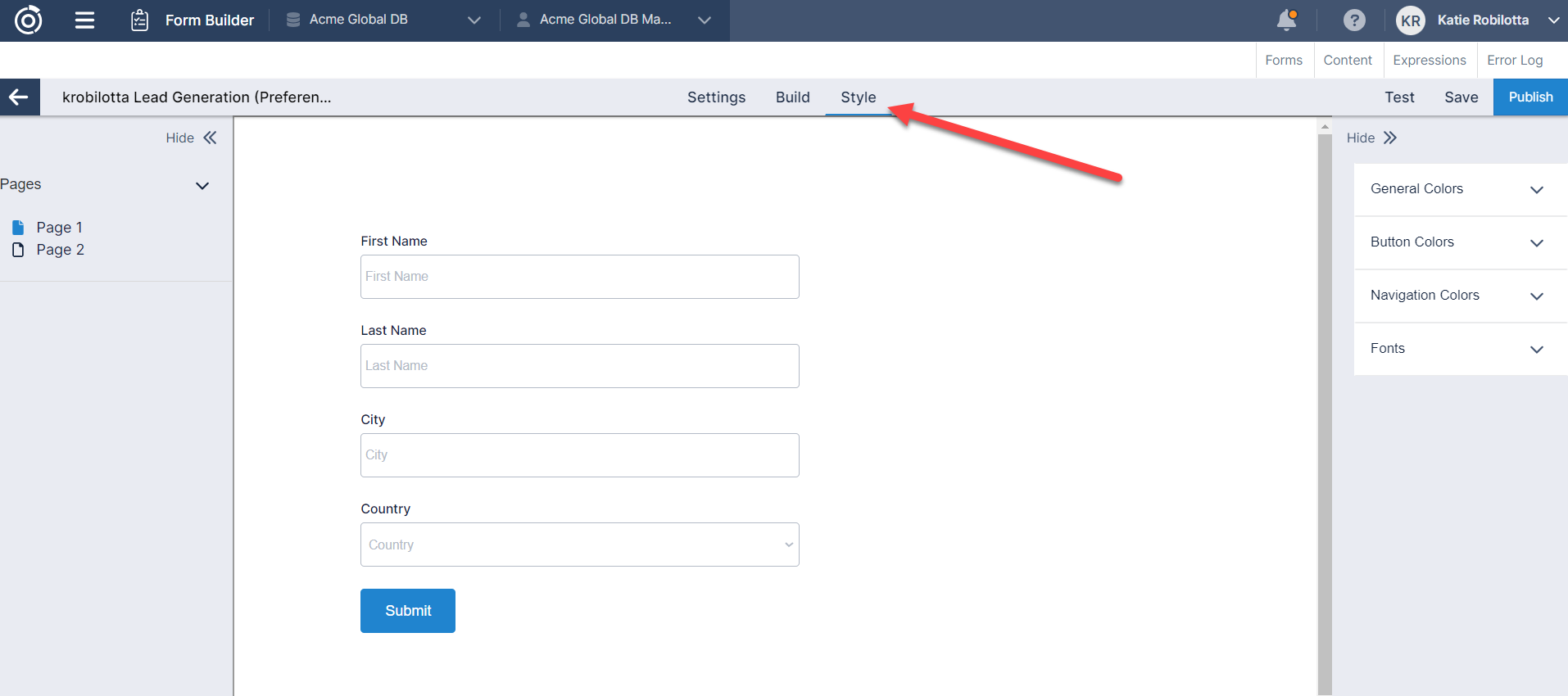The image size is (1568, 696).
Task: Open the hamburger main menu
Action: coord(84,20)
